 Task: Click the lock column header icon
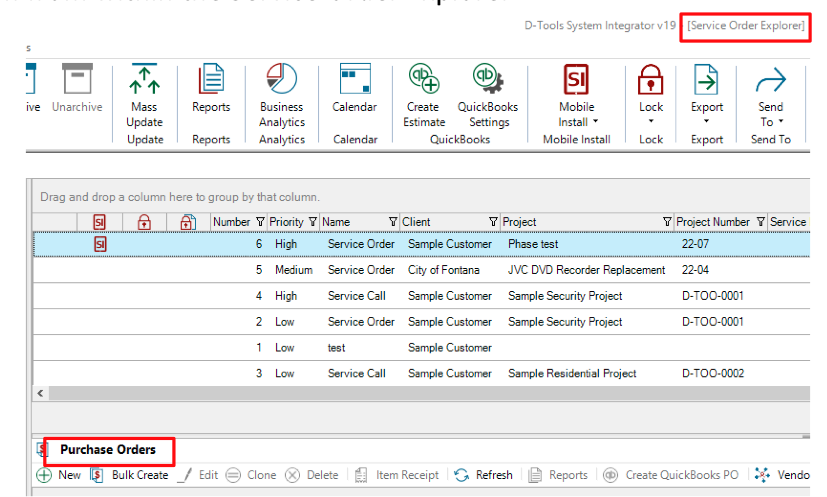[x=144, y=222]
